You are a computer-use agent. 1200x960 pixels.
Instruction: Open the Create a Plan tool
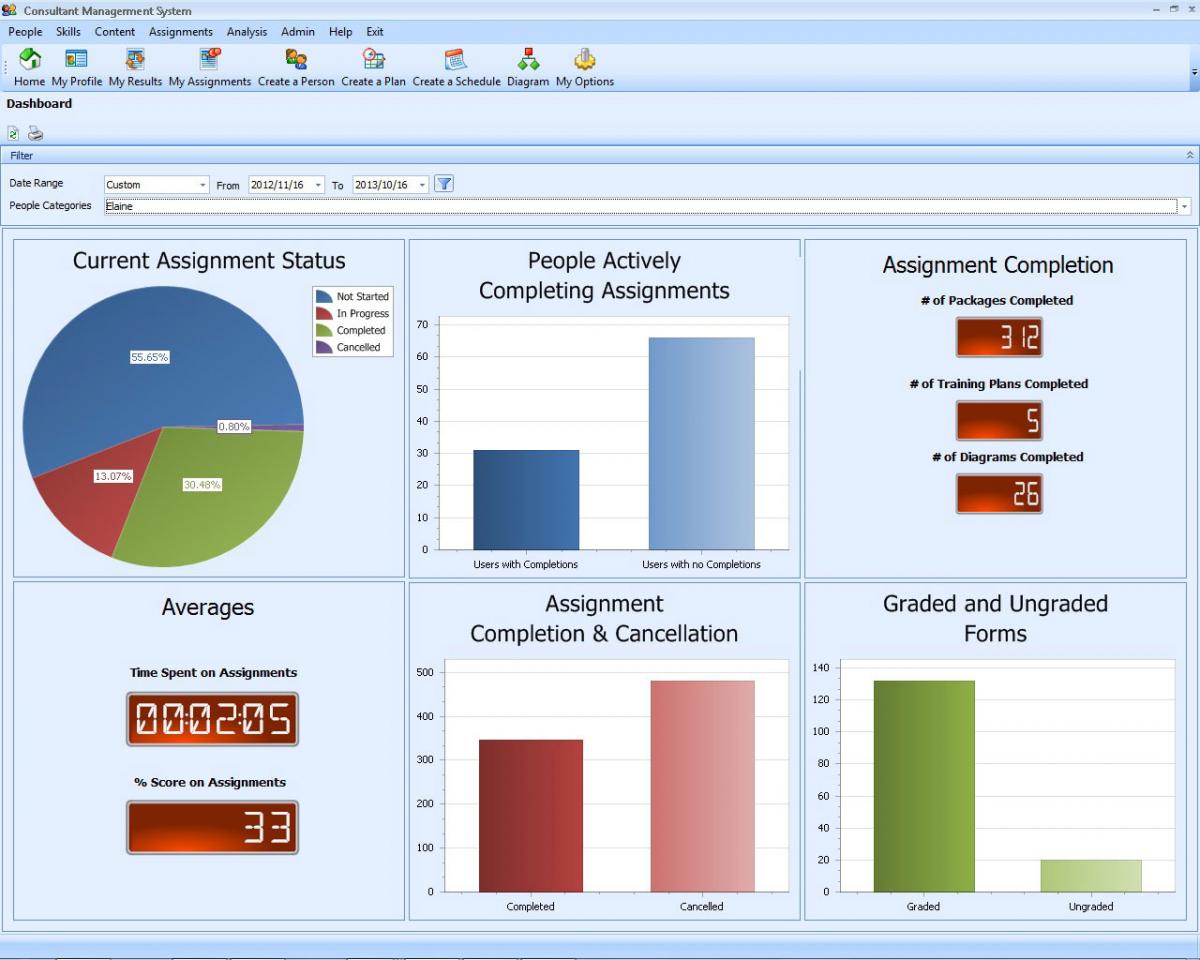[x=373, y=60]
